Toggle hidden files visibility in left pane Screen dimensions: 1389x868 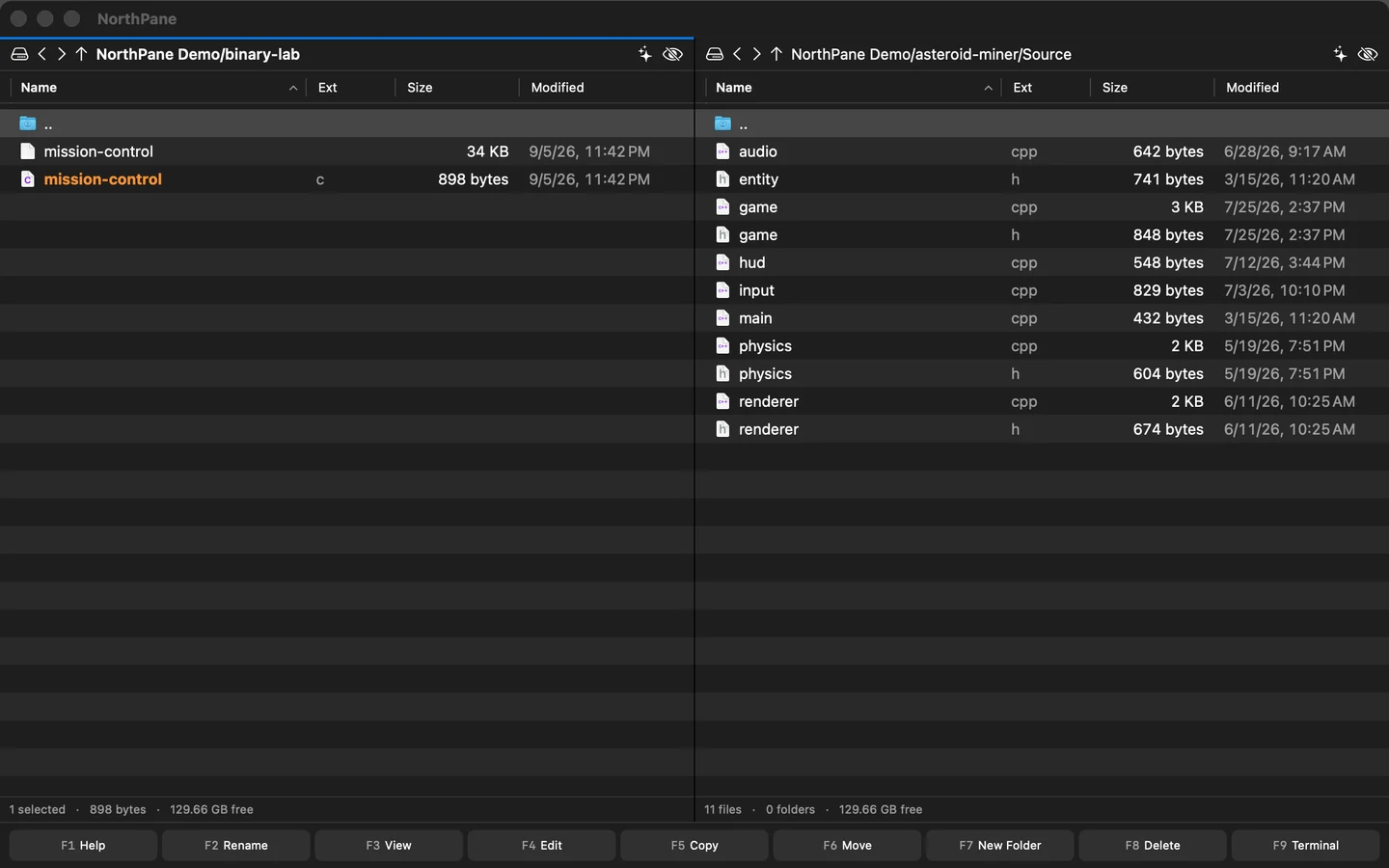673,54
